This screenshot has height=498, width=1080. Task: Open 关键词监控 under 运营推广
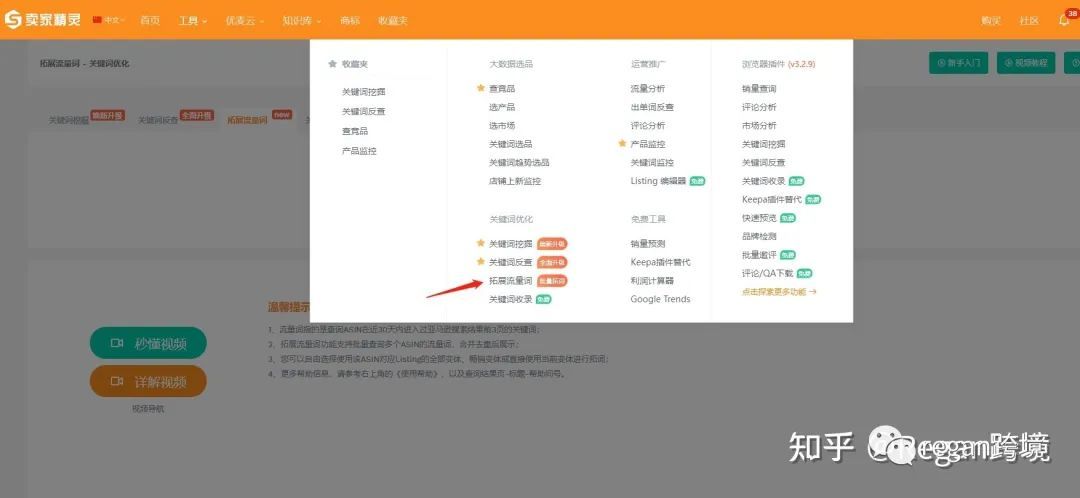[x=652, y=163]
